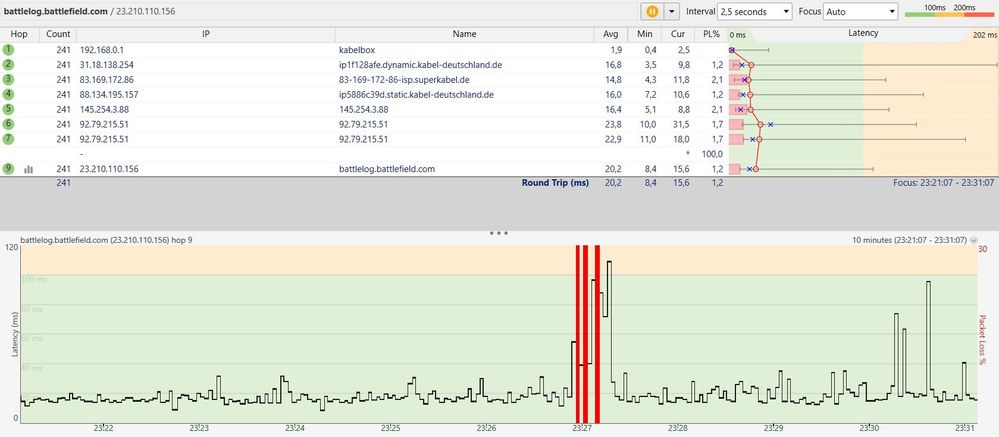Image resolution: width=999 pixels, height=437 pixels.
Task: Select hop 7 green circle icon
Action: [x=8, y=139]
